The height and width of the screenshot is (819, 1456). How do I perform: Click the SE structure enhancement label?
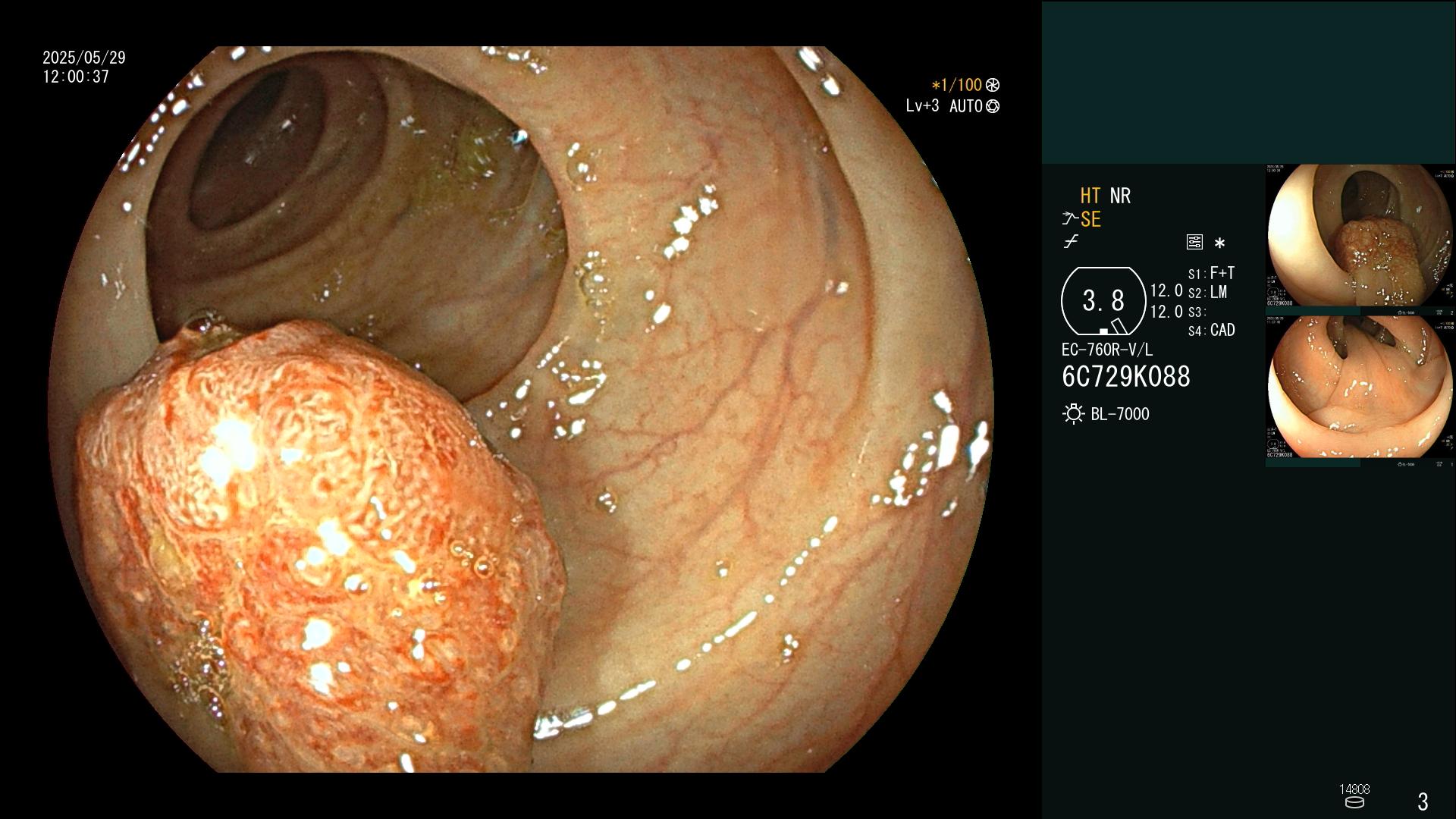tap(1090, 220)
